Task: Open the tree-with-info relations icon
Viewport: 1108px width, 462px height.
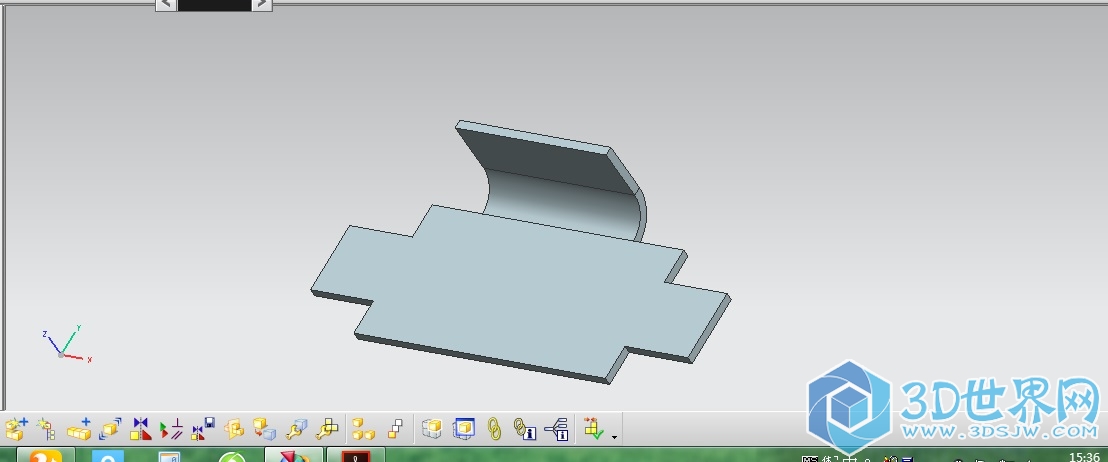Action: tap(558, 428)
